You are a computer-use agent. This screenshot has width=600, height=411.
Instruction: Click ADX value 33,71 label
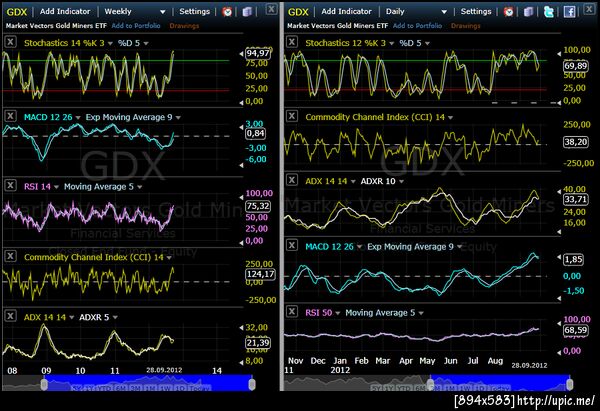click(x=576, y=199)
